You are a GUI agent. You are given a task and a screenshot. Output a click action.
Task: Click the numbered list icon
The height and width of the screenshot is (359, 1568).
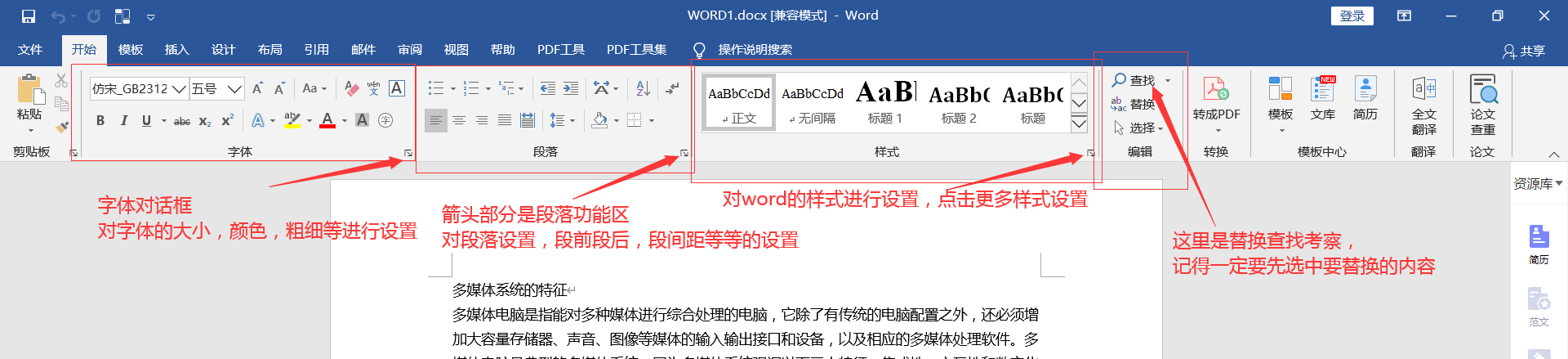(471, 88)
